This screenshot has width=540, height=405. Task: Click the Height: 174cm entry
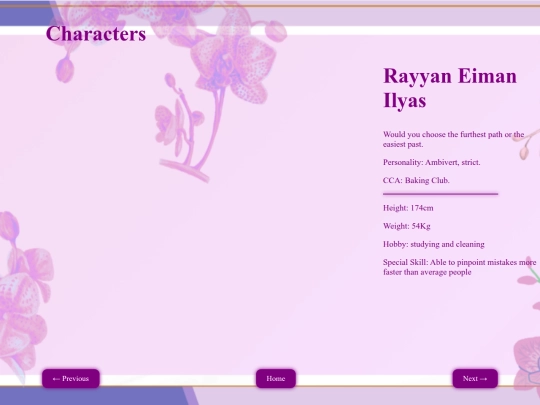click(x=408, y=208)
